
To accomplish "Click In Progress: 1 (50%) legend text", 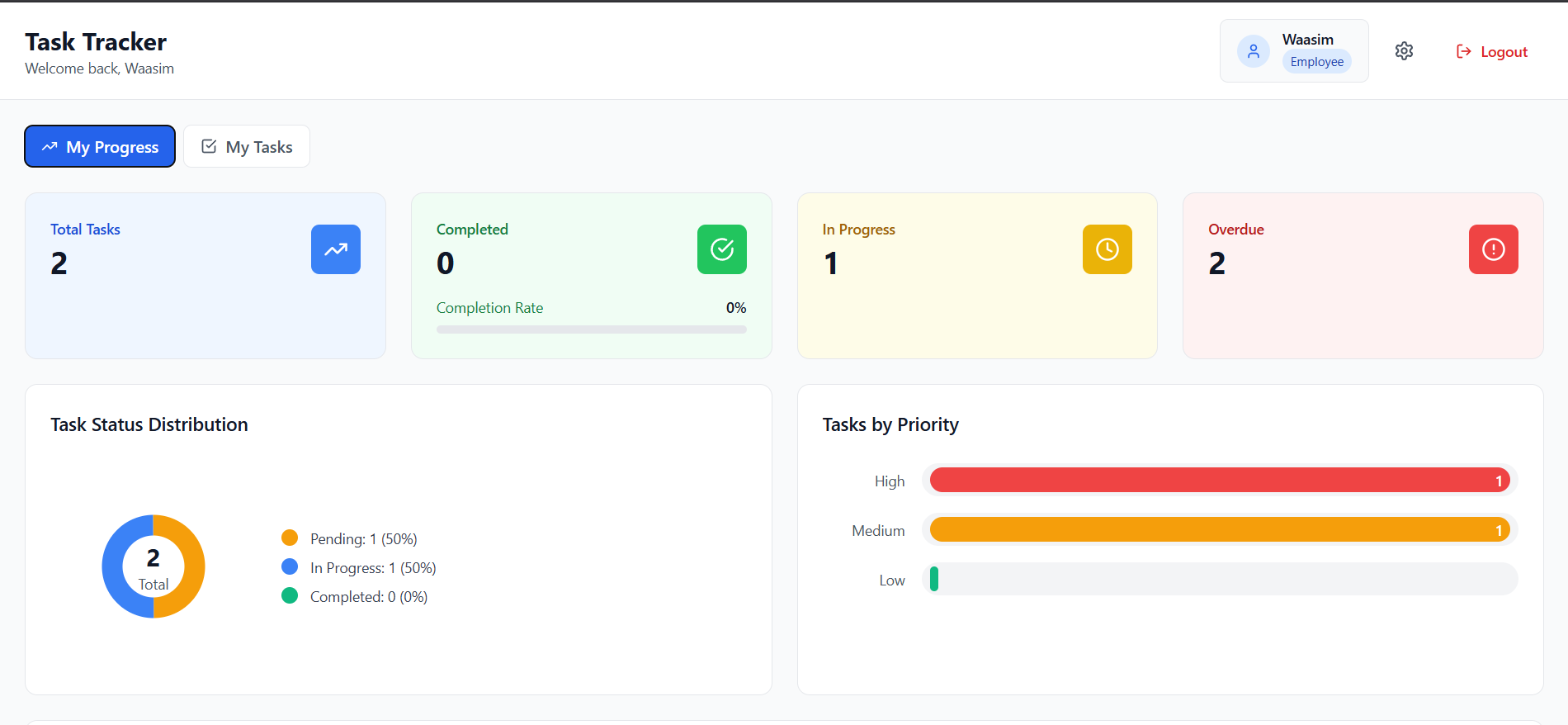I will [373, 568].
